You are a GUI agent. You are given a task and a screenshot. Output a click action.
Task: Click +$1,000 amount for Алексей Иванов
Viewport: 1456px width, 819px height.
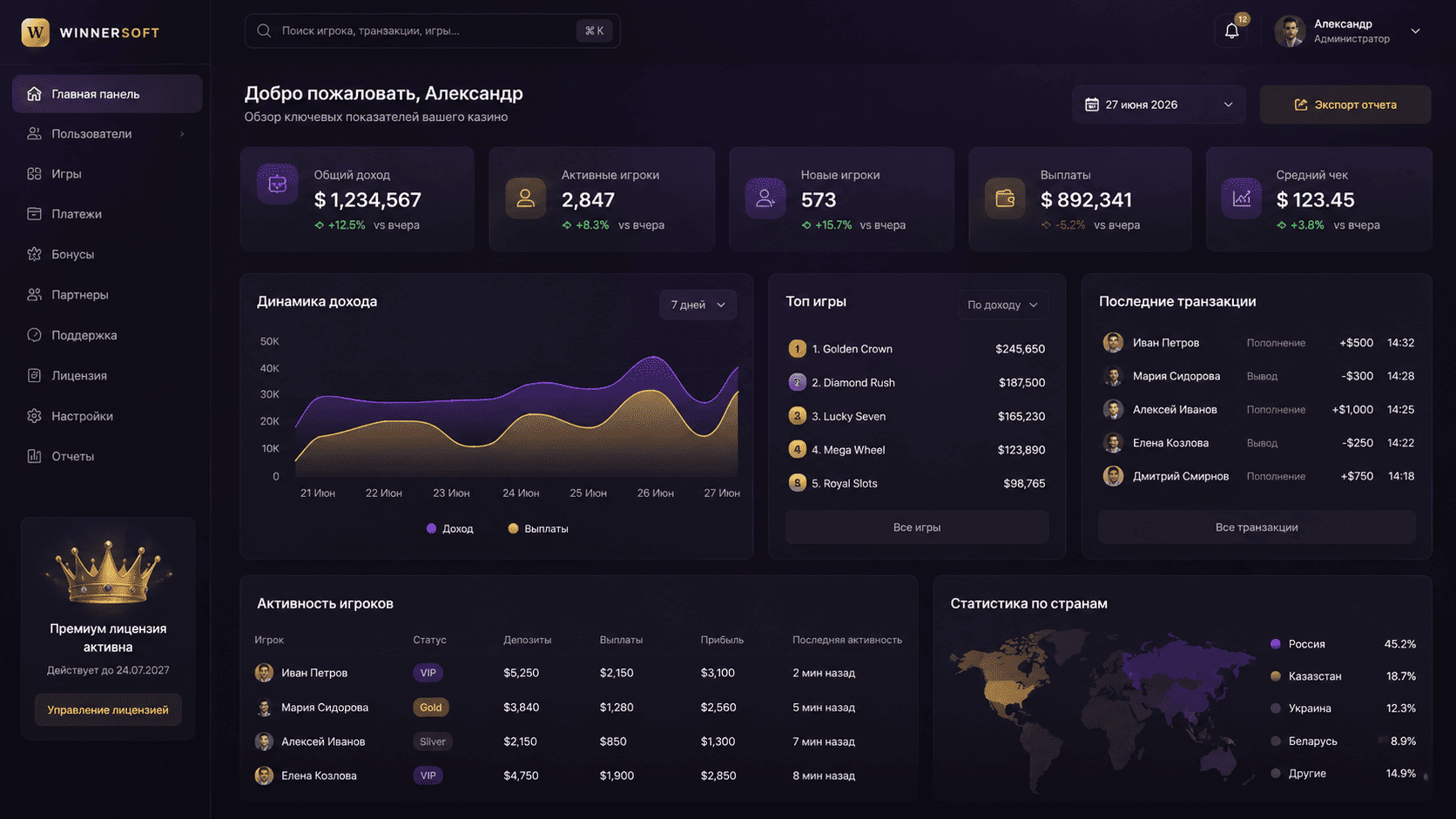1352,410
